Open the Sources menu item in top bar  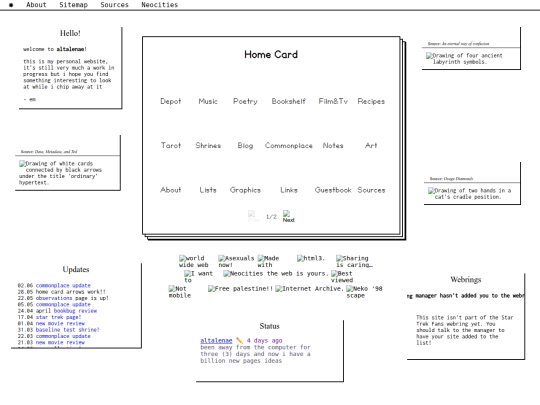[x=114, y=5]
